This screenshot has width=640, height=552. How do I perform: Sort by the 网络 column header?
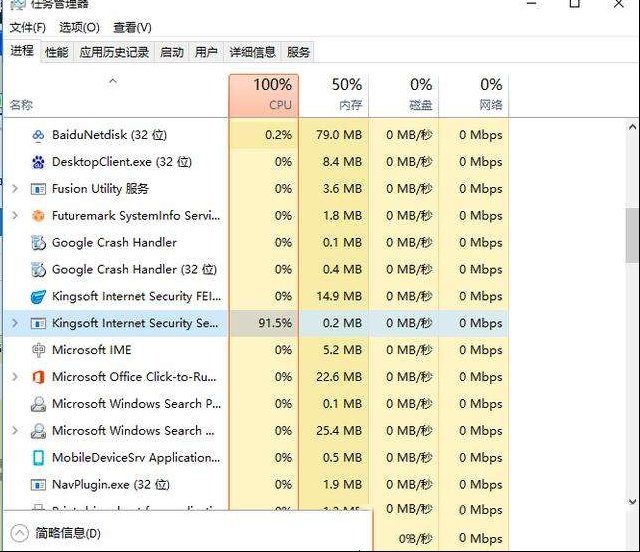474,96
